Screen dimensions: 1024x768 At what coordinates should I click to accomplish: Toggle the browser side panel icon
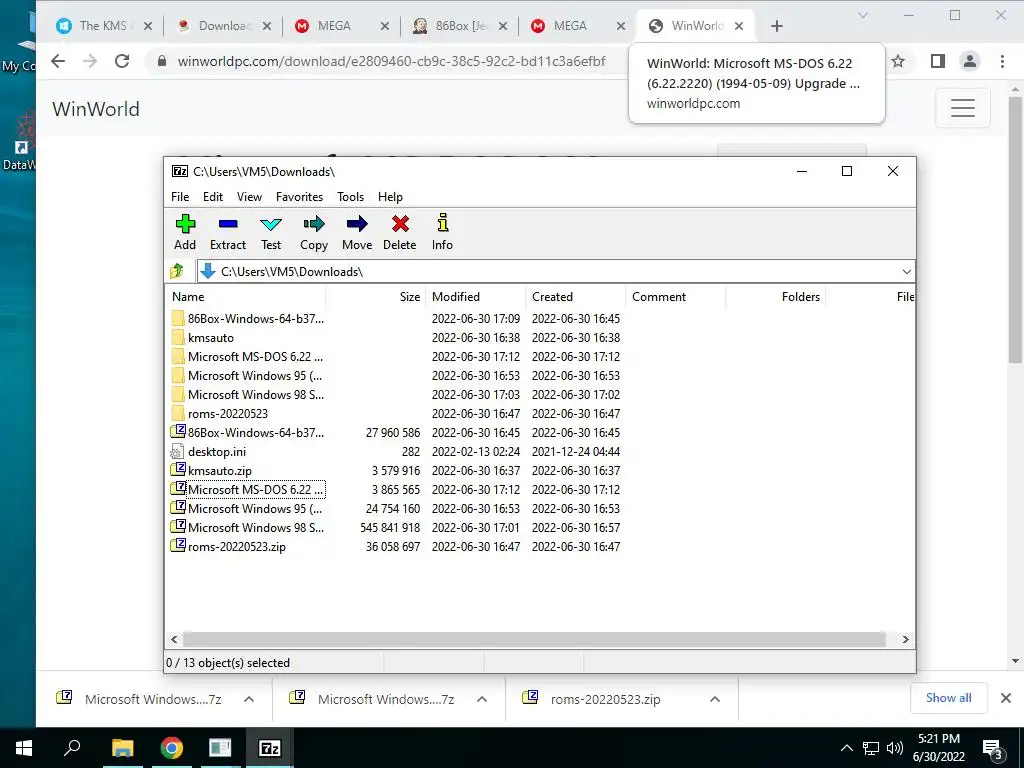pyautogui.click(x=938, y=61)
